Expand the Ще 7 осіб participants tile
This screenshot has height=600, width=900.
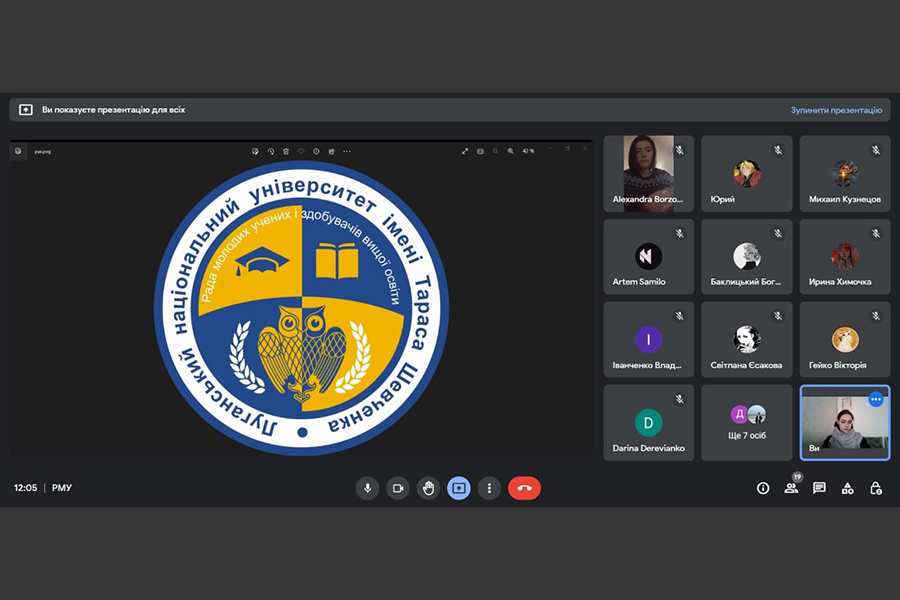tap(747, 422)
